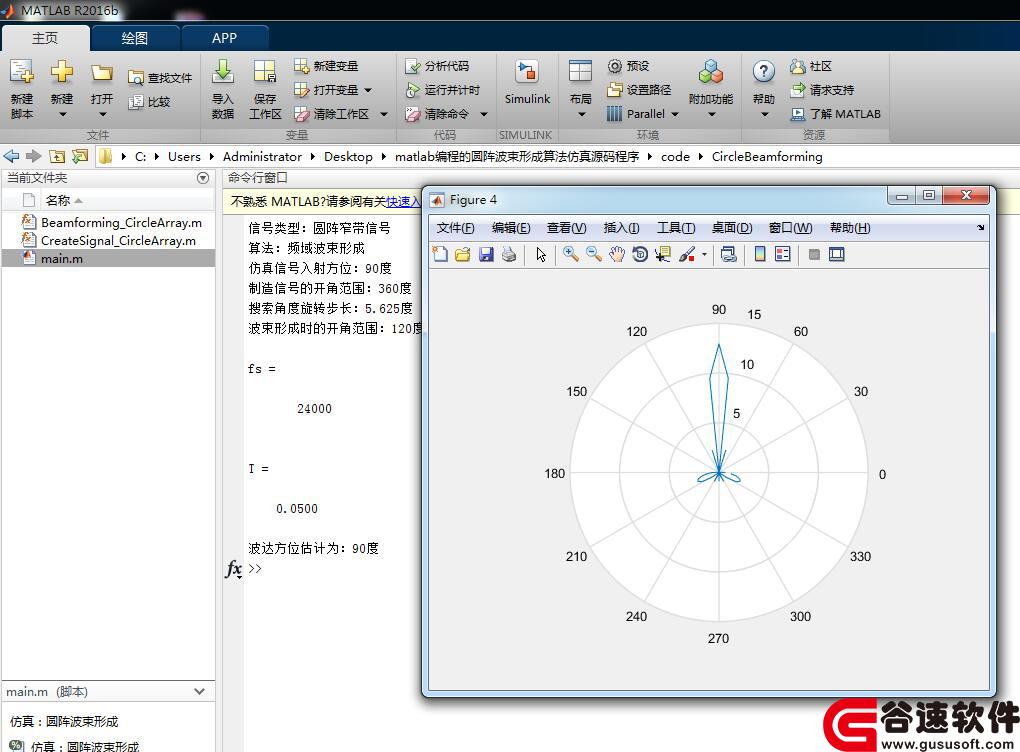Select Zoom In tool in Figure 4

coord(570,254)
